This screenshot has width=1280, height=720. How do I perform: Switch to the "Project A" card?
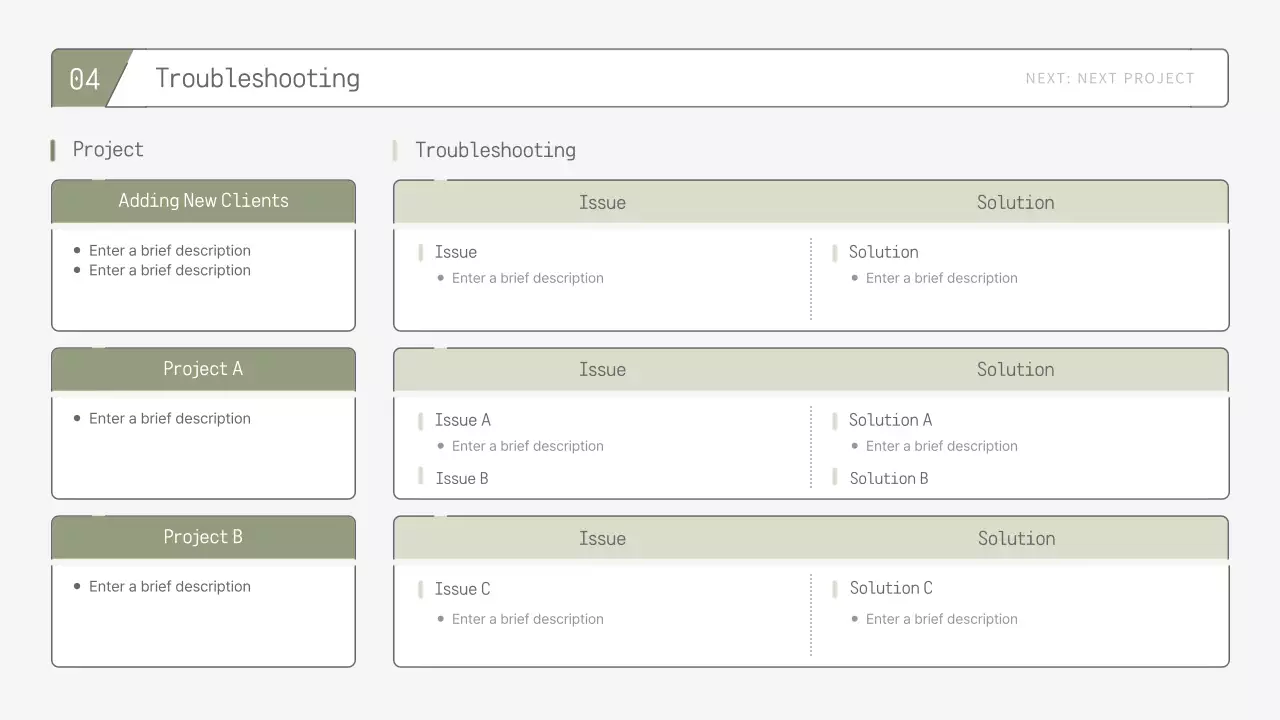coord(203,368)
